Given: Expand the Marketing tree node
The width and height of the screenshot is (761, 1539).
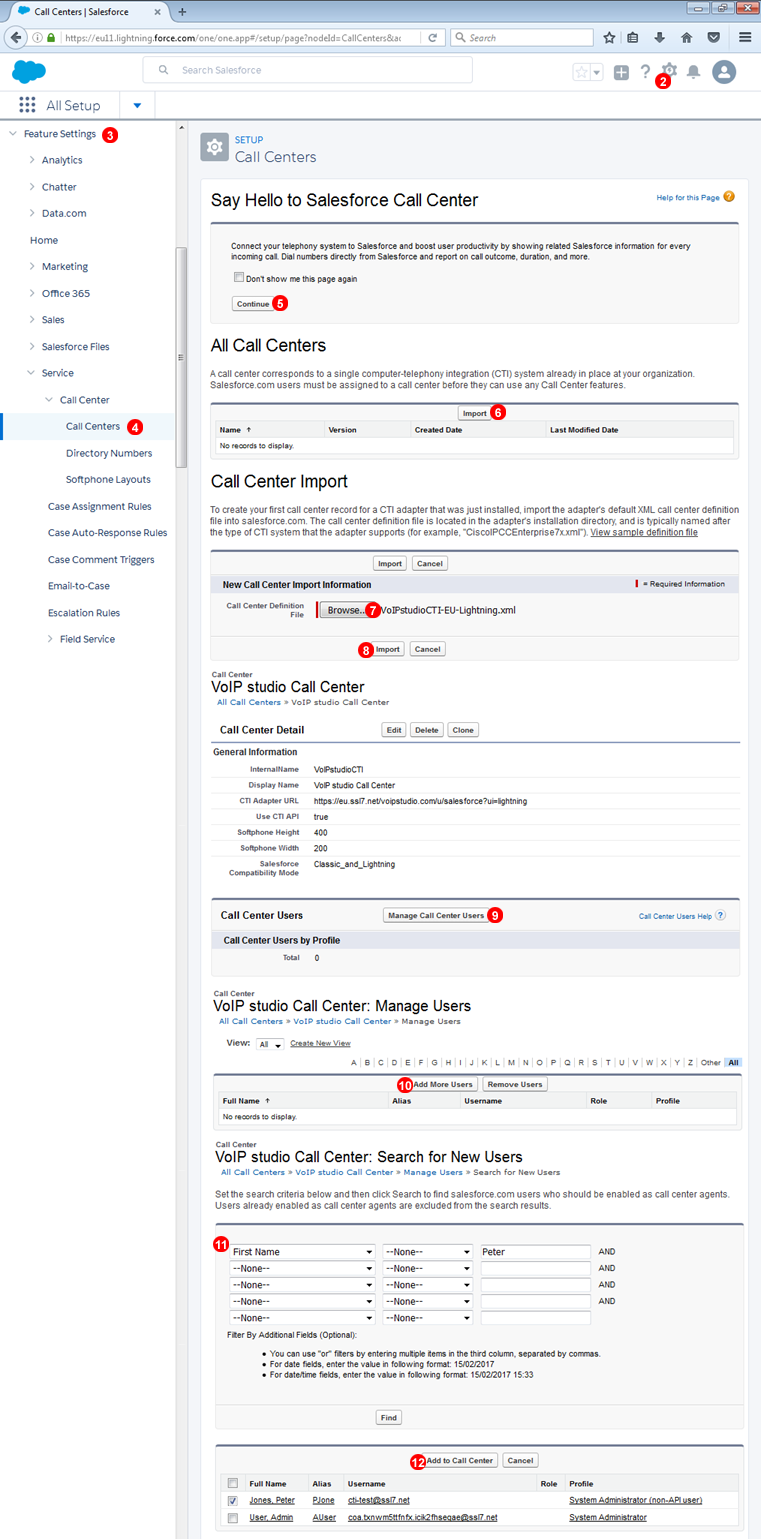Looking at the screenshot, I should point(31,266).
